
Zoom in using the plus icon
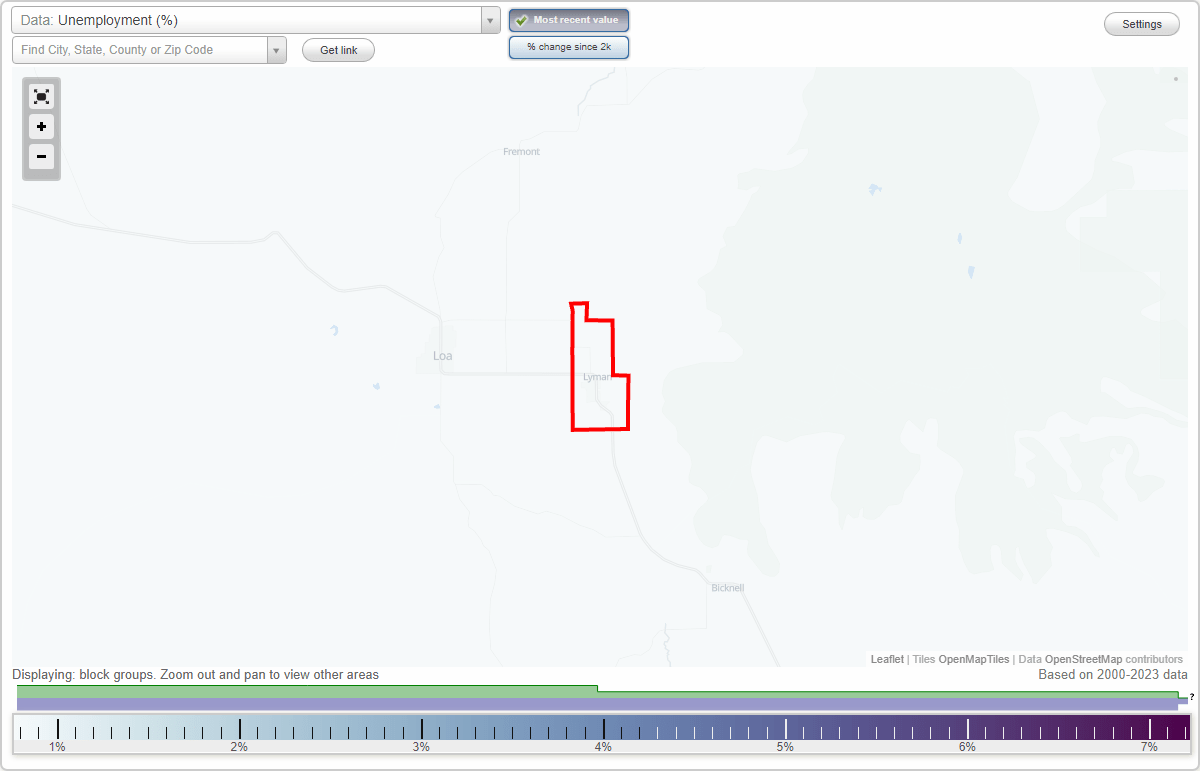41,127
